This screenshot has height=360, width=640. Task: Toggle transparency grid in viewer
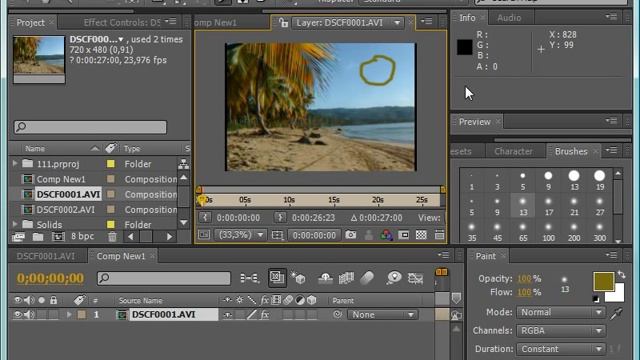coord(421,235)
